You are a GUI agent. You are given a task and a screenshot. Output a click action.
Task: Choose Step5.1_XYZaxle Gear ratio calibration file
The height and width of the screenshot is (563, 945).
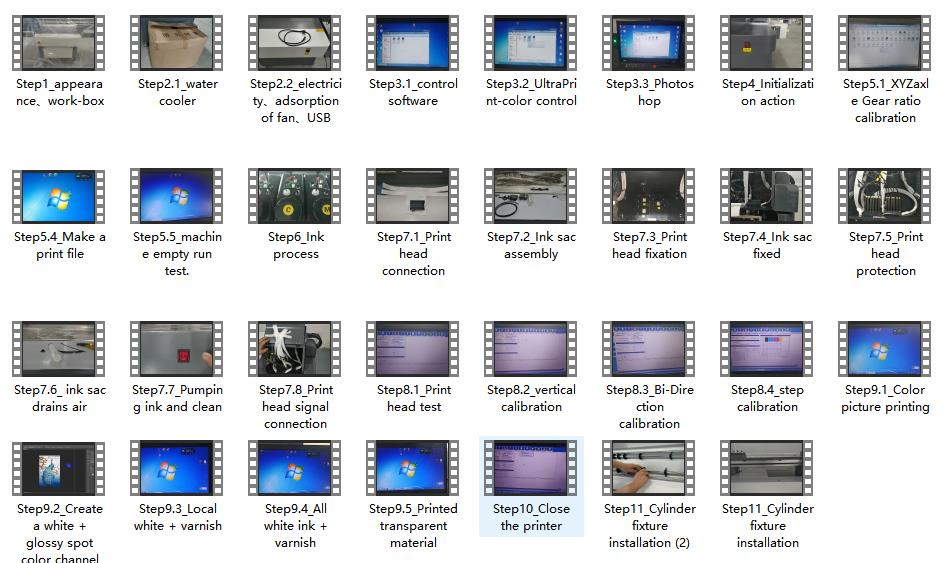pos(885,43)
